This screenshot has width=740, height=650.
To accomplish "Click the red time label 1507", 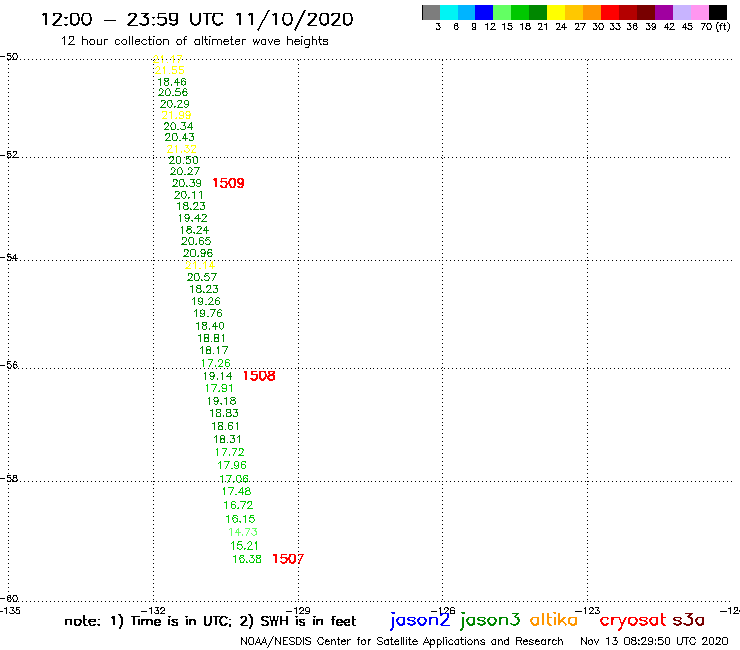I will coord(288,559).
